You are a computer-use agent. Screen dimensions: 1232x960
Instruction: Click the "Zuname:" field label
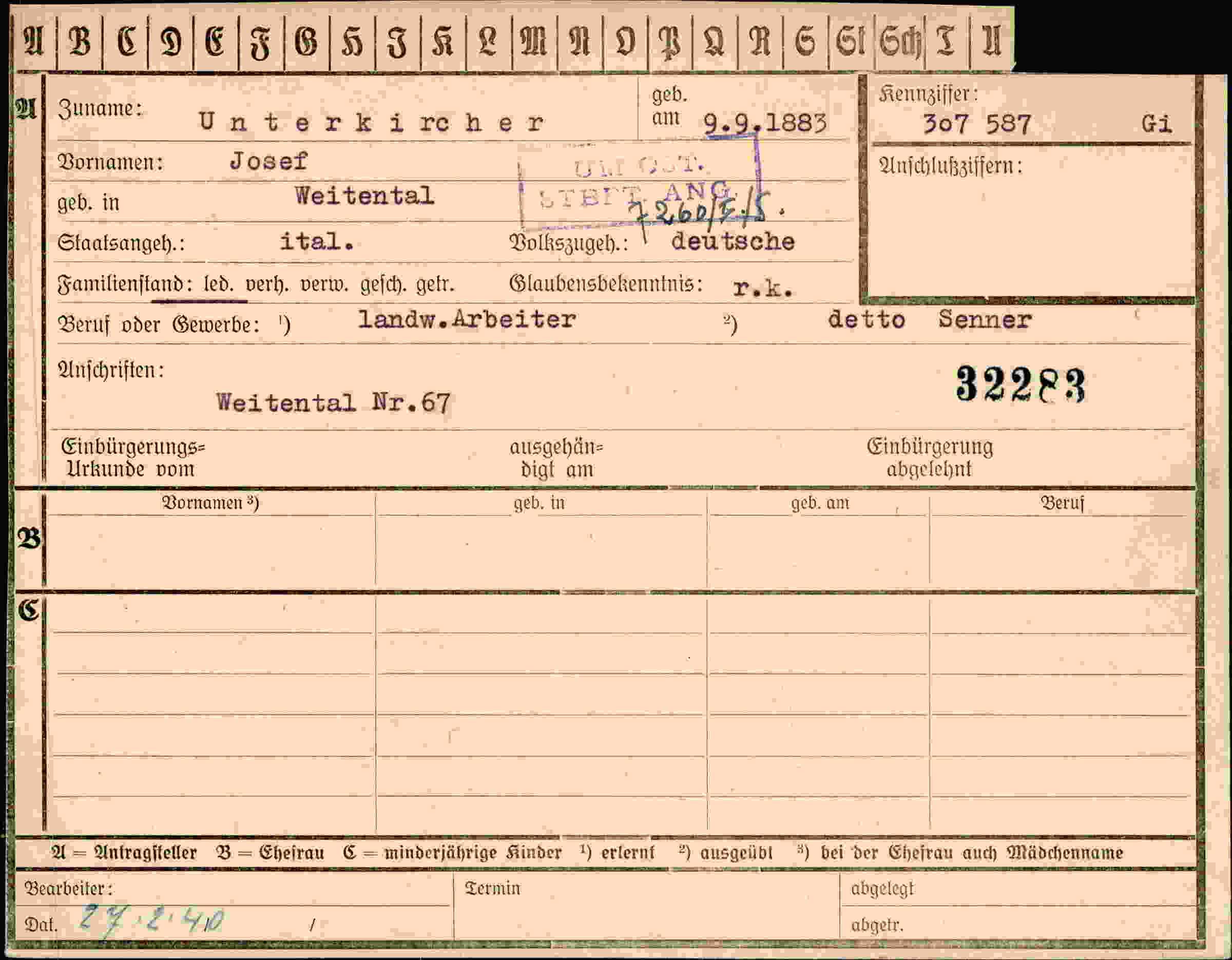point(100,108)
